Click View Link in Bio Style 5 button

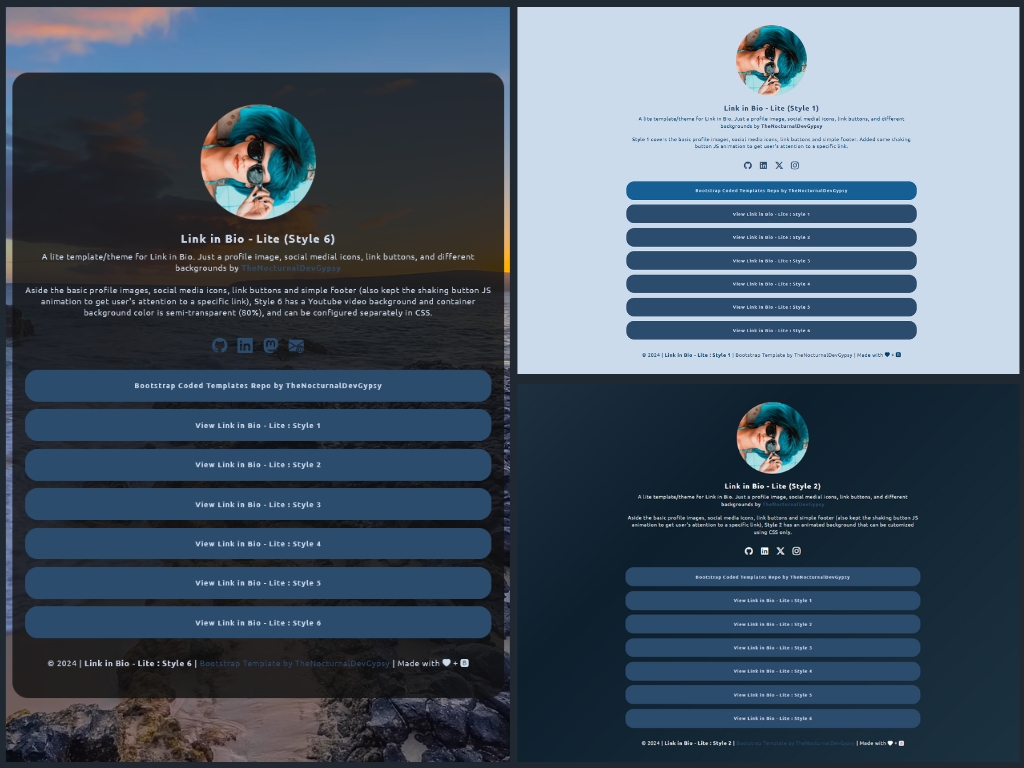pos(257,583)
